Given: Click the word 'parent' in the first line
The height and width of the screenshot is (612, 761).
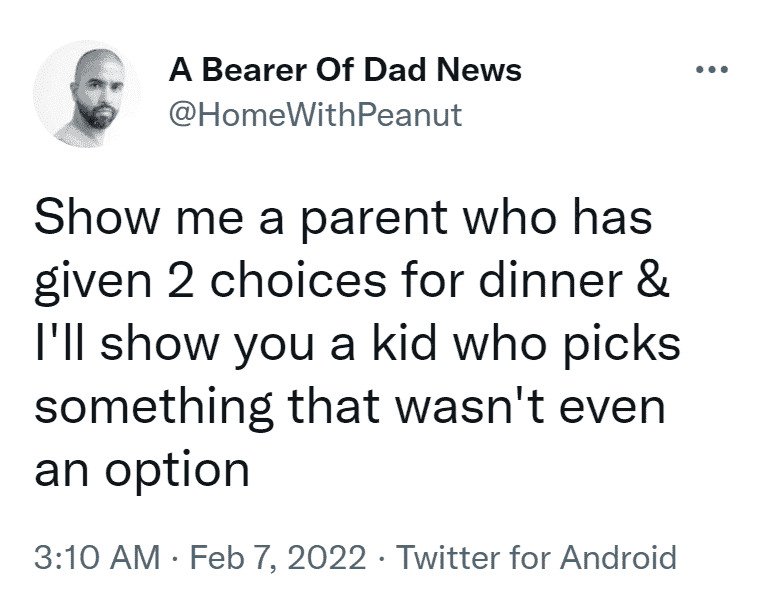Looking at the screenshot, I should click(374, 219).
